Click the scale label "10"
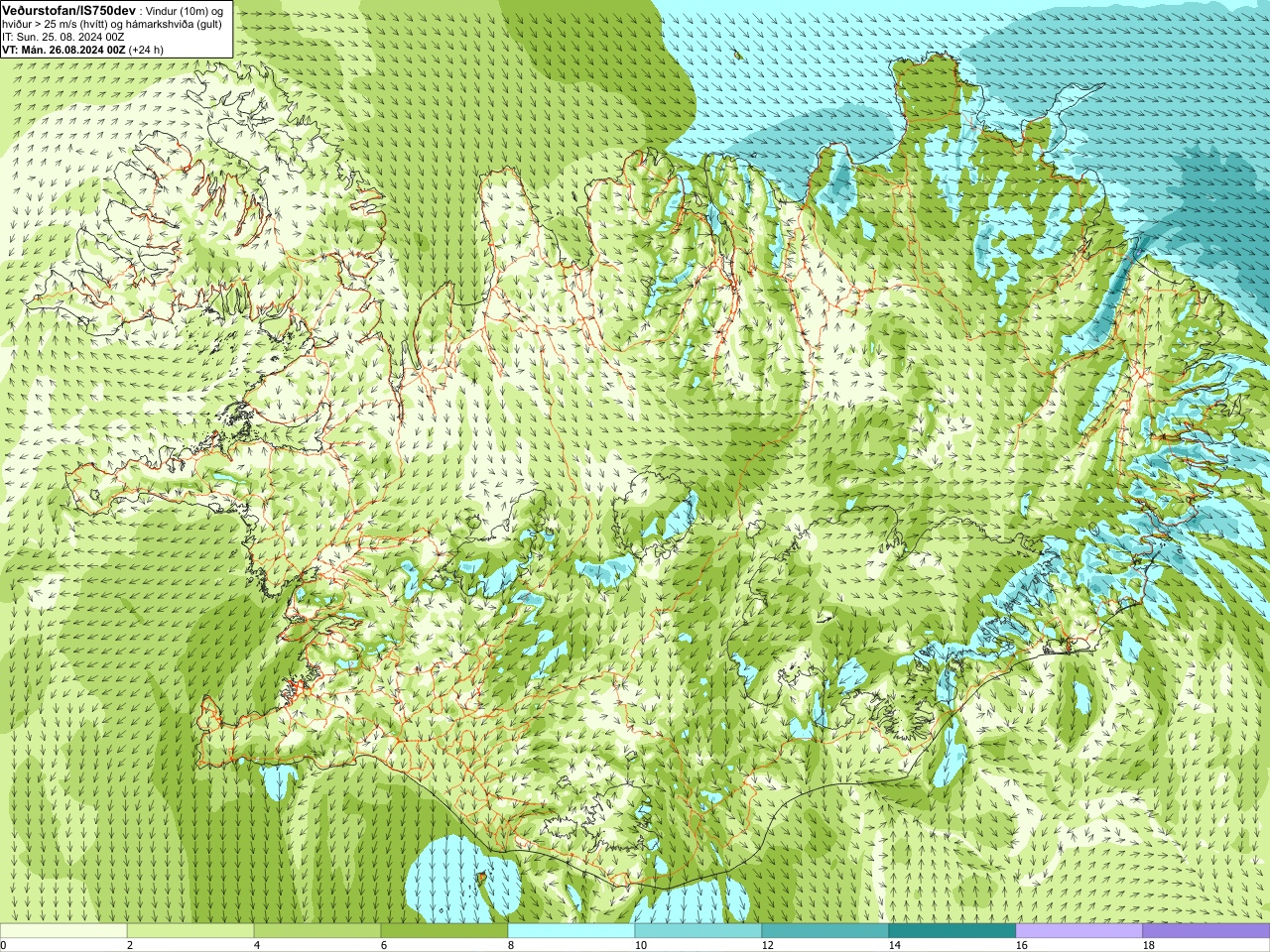Viewport: 1270px width, 952px height. point(640,946)
